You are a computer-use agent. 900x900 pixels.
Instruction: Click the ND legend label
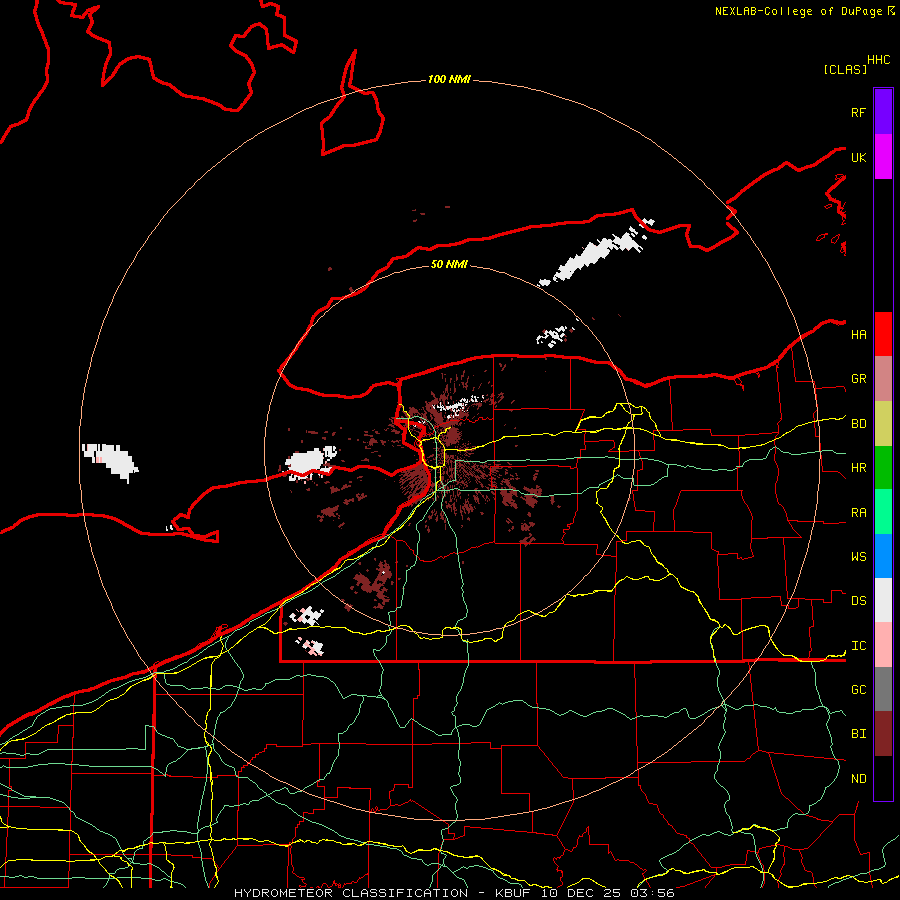point(858,779)
